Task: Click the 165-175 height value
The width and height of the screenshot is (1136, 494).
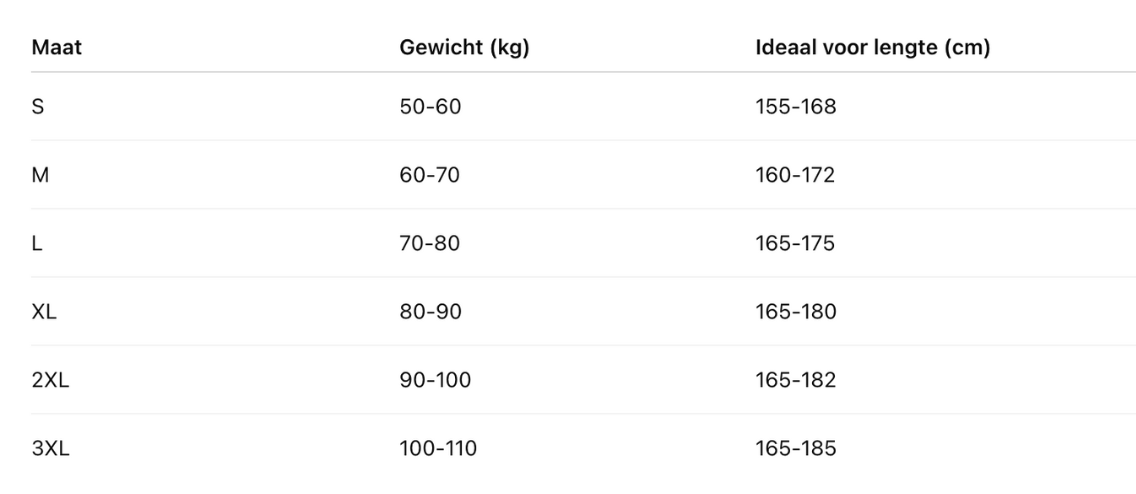Action: [x=795, y=243]
